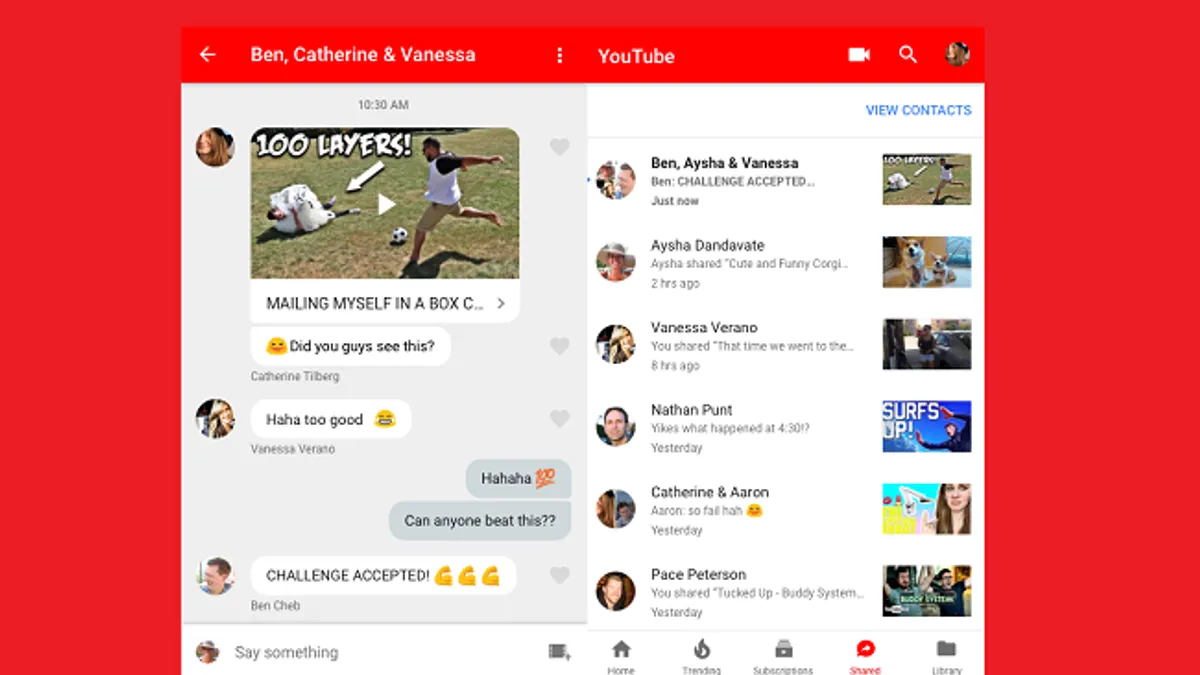Tap group avatar for Ben, Aysha & Vanessa
1200x675 pixels.
[x=616, y=180]
